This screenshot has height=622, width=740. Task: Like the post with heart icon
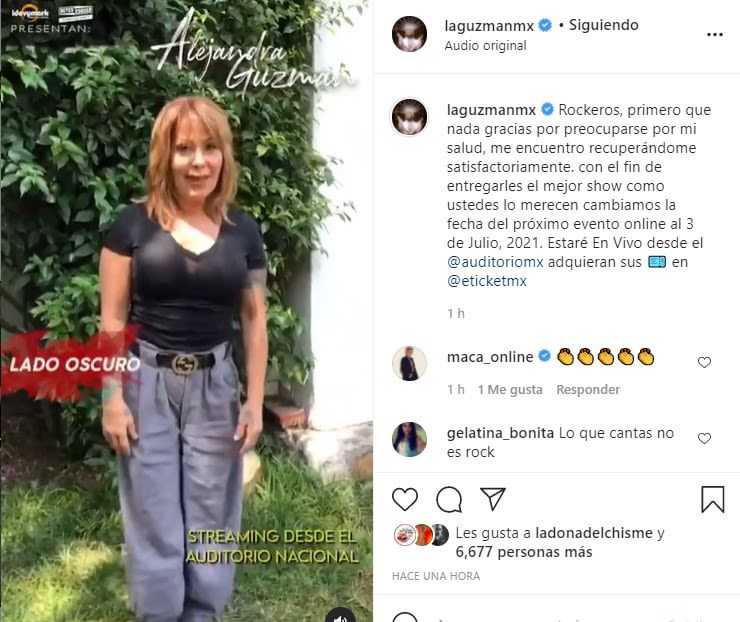tap(405, 499)
